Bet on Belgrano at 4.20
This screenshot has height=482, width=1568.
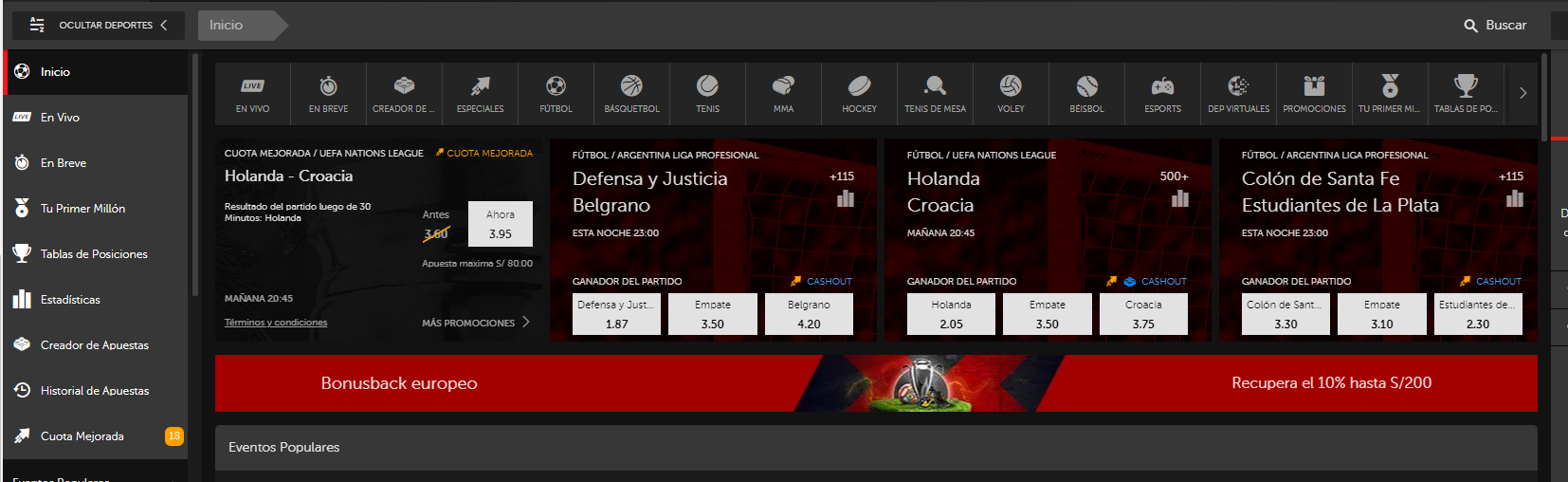coord(809,314)
